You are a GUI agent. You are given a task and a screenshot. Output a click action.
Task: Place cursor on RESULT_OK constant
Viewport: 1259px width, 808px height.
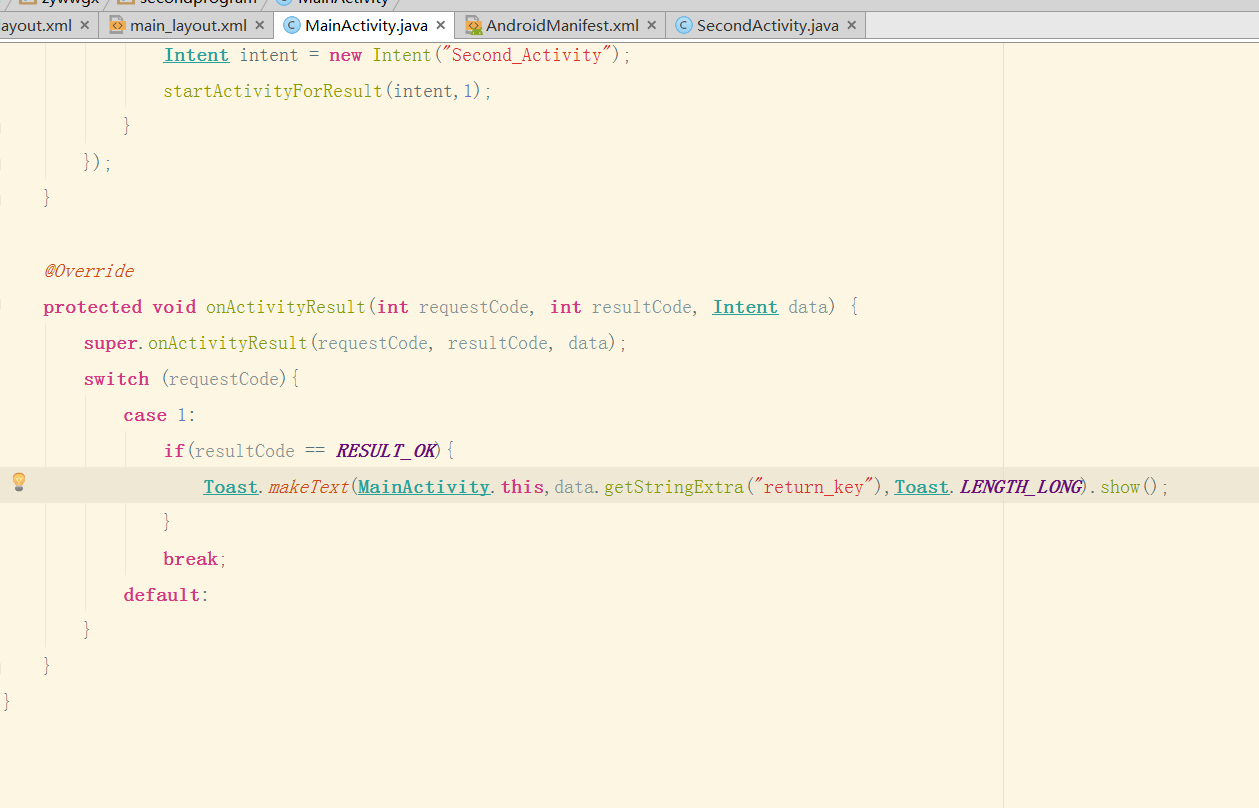386,451
